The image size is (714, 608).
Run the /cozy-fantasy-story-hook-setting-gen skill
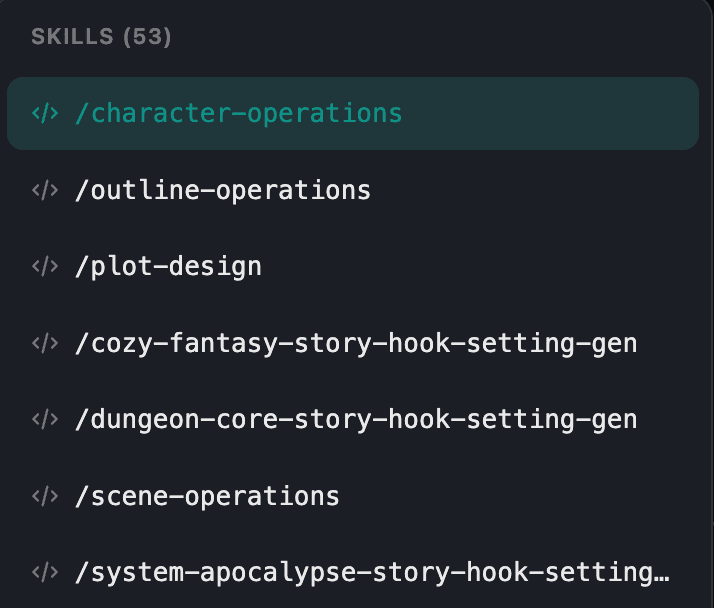tap(355, 343)
